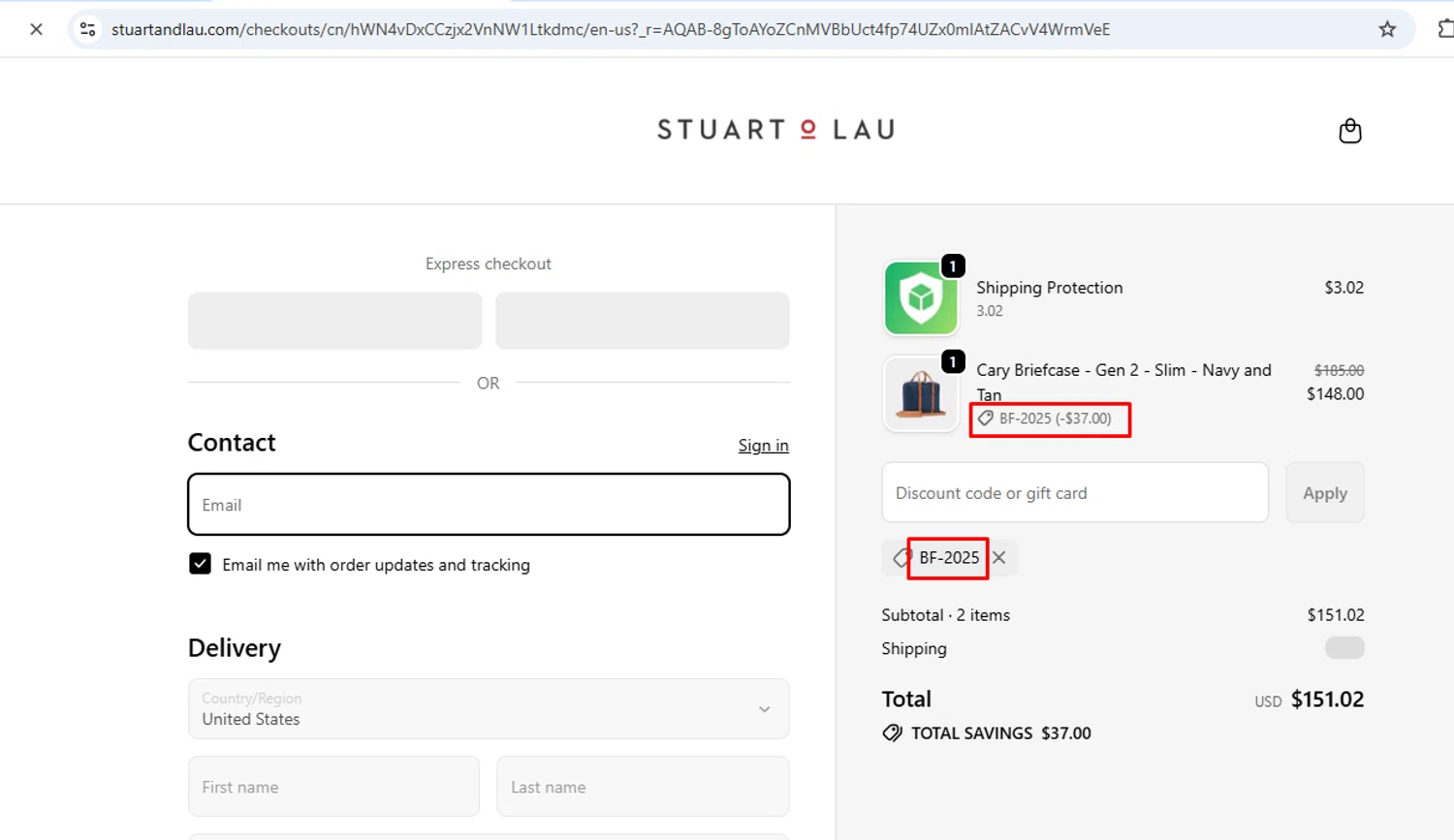Viewport: 1454px width, 840px height.
Task: Click the Subtotal · 2 items text
Action: point(945,615)
